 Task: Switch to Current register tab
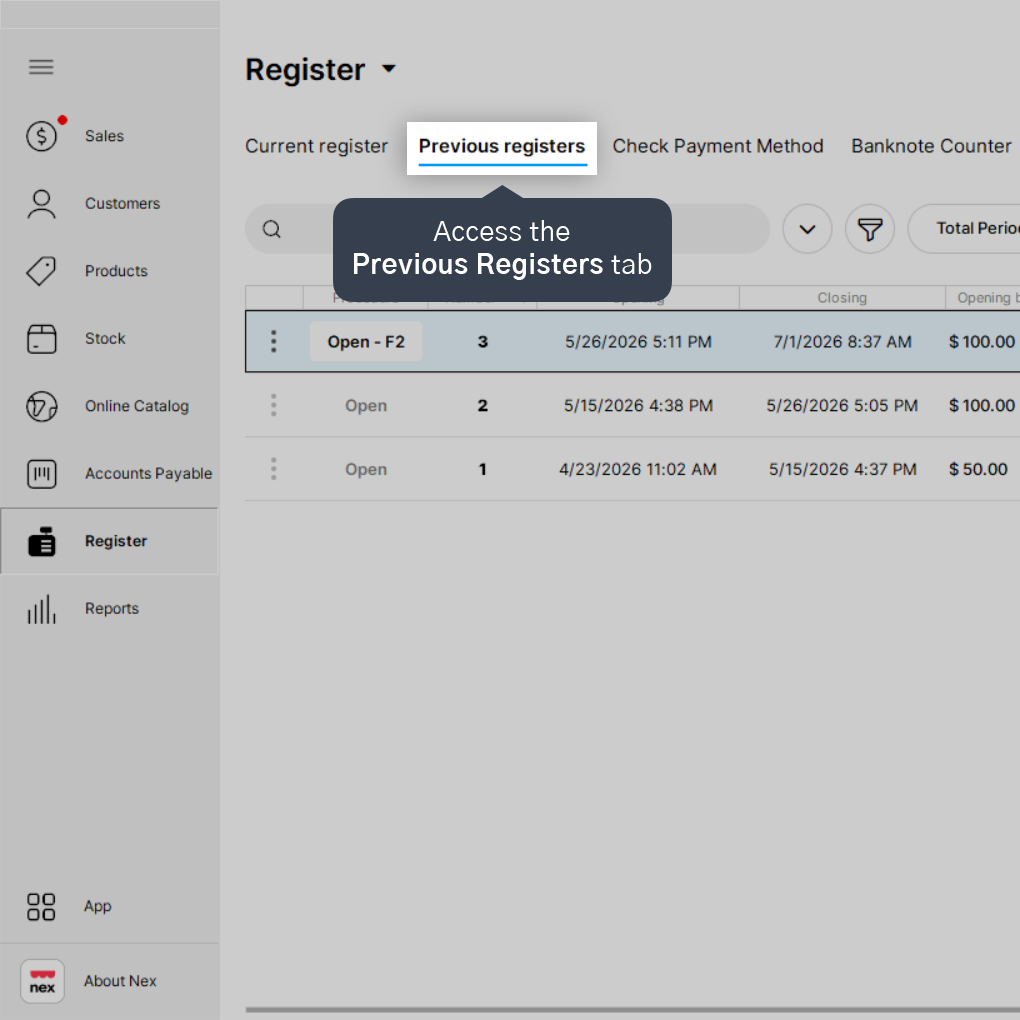pyautogui.click(x=316, y=146)
